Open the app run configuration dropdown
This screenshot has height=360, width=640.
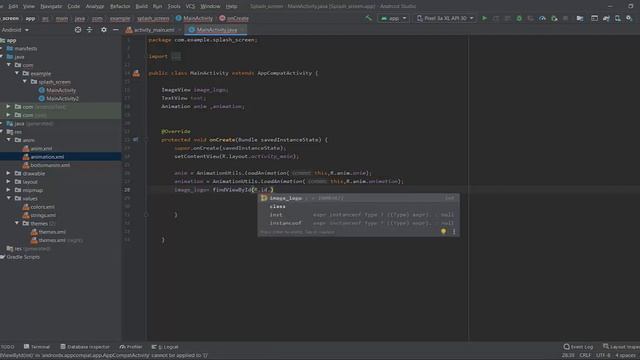pyautogui.click(x=393, y=18)
